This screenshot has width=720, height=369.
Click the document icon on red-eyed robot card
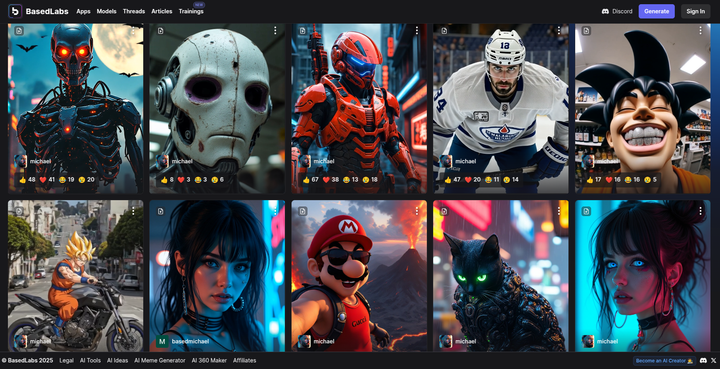point(19,31)
